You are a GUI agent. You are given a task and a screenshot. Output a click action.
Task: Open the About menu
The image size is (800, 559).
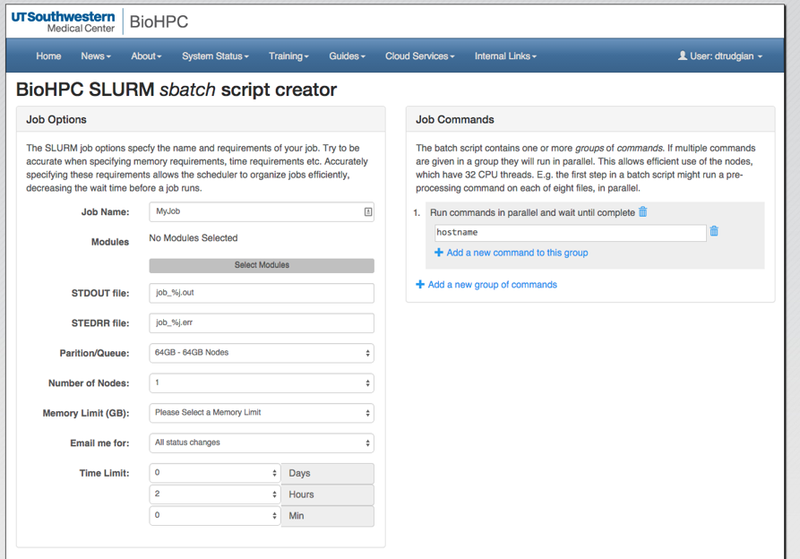click(146, 56)
